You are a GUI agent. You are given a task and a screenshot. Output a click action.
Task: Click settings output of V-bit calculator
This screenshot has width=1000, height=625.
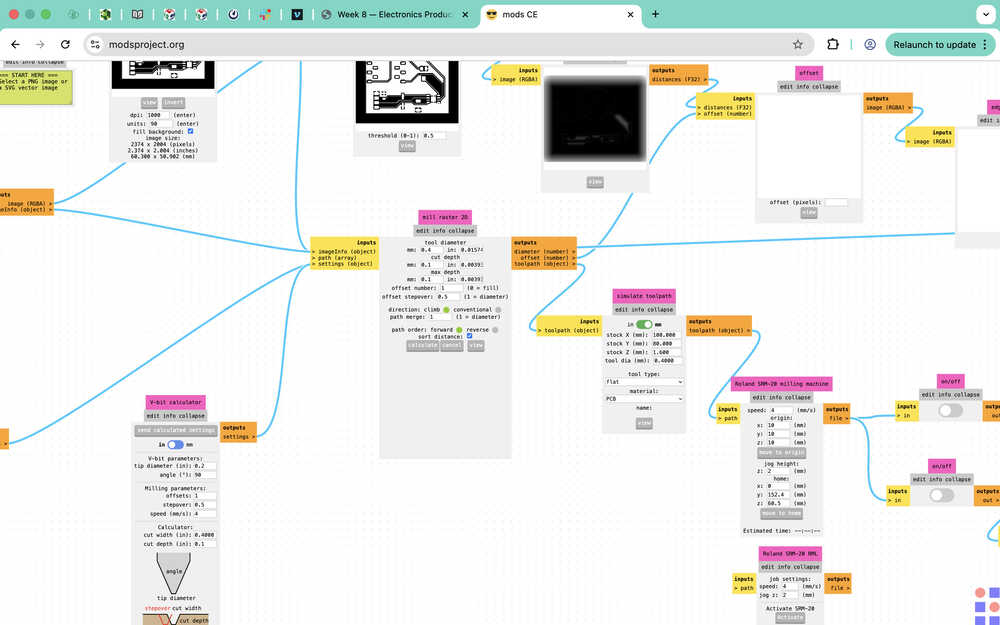click(x=238, y=437)
